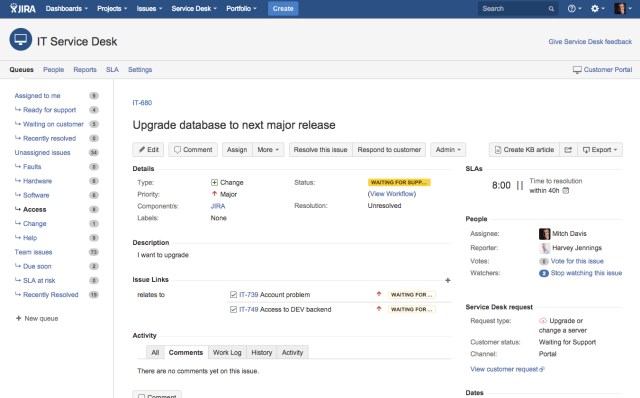The height and width of the screenshot is (398, 640).
Task: Open the Portfolio dropdown menu
Action: pos(241,9)
